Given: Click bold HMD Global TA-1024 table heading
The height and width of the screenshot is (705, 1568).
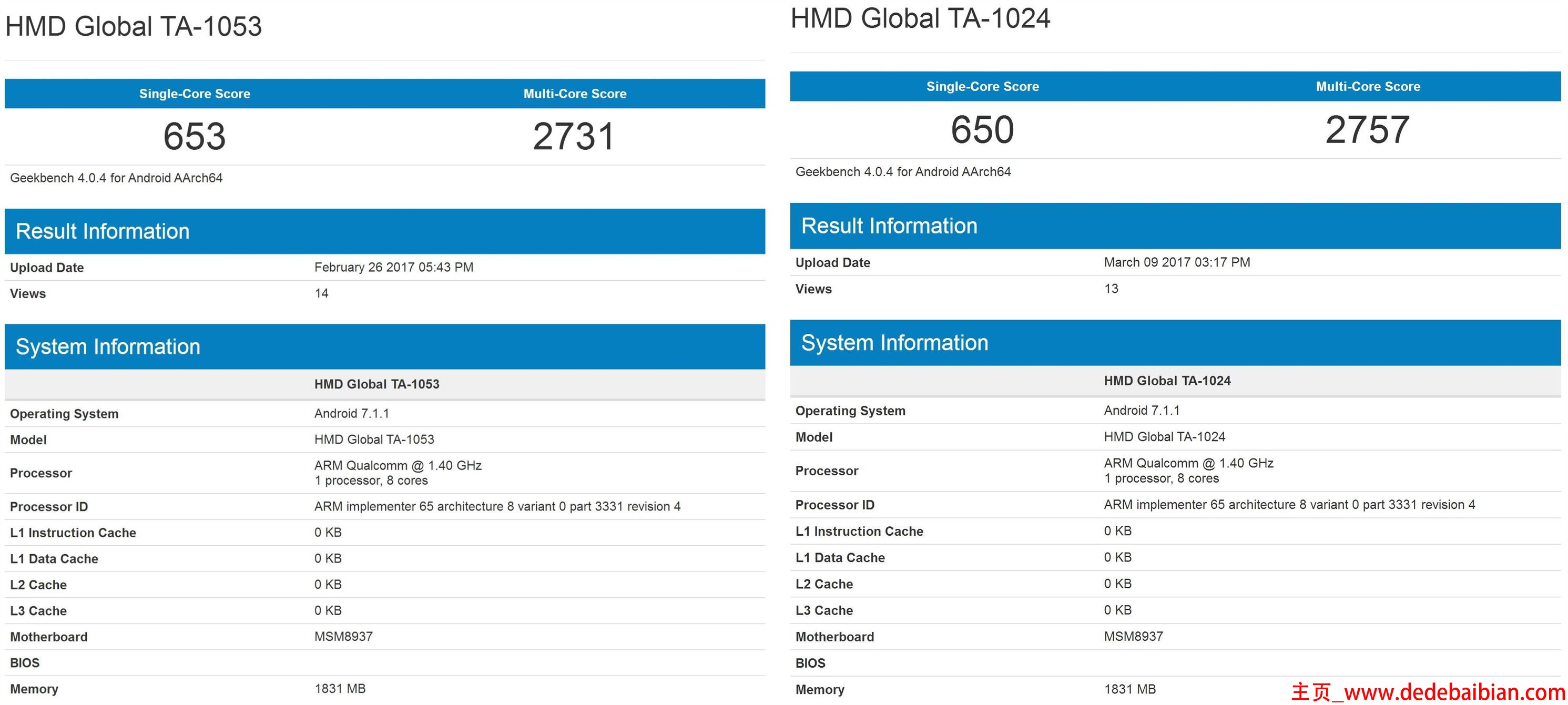Looking at the screenshot, I should click(1167, 381).
